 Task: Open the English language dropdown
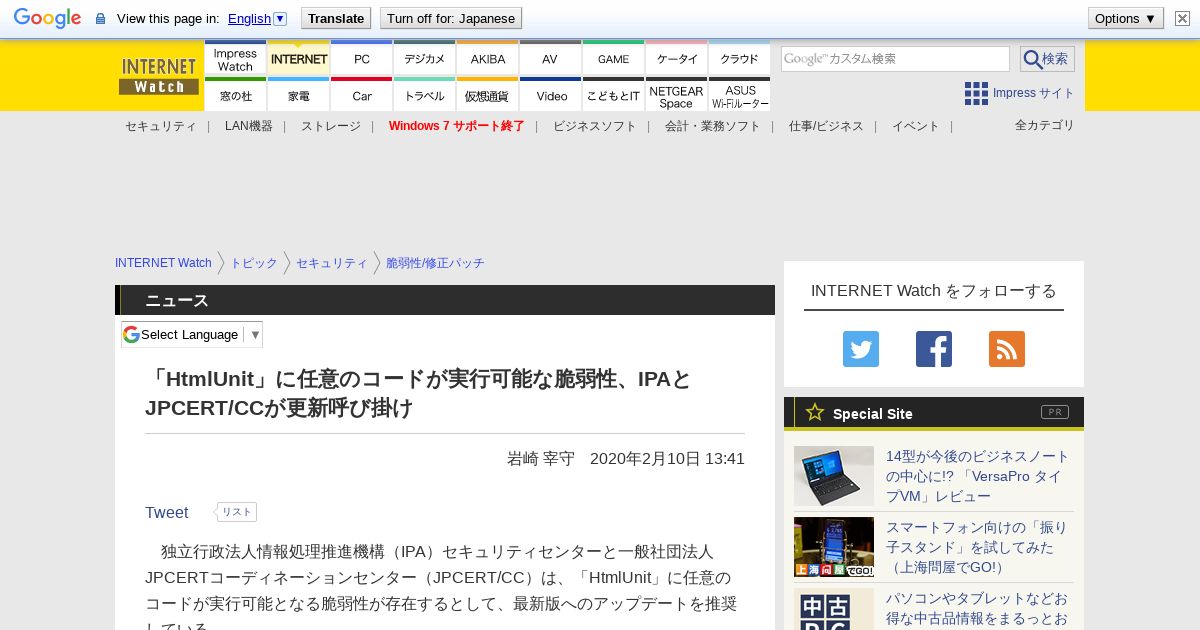[257, 18]
